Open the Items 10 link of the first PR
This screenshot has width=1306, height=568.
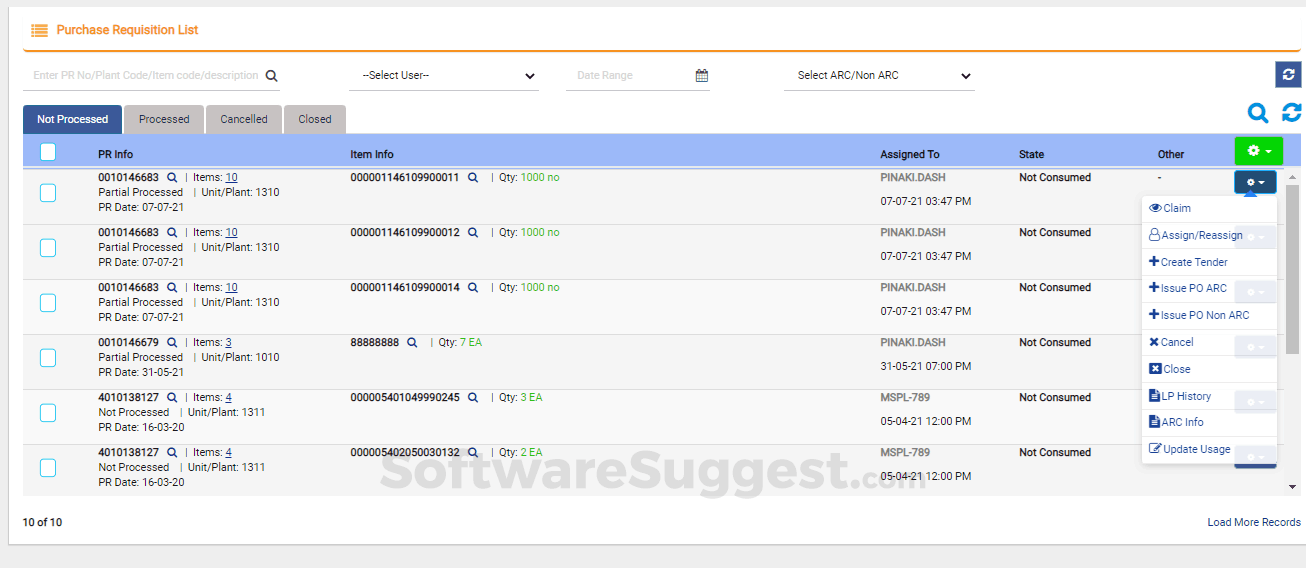coord(231,178)
